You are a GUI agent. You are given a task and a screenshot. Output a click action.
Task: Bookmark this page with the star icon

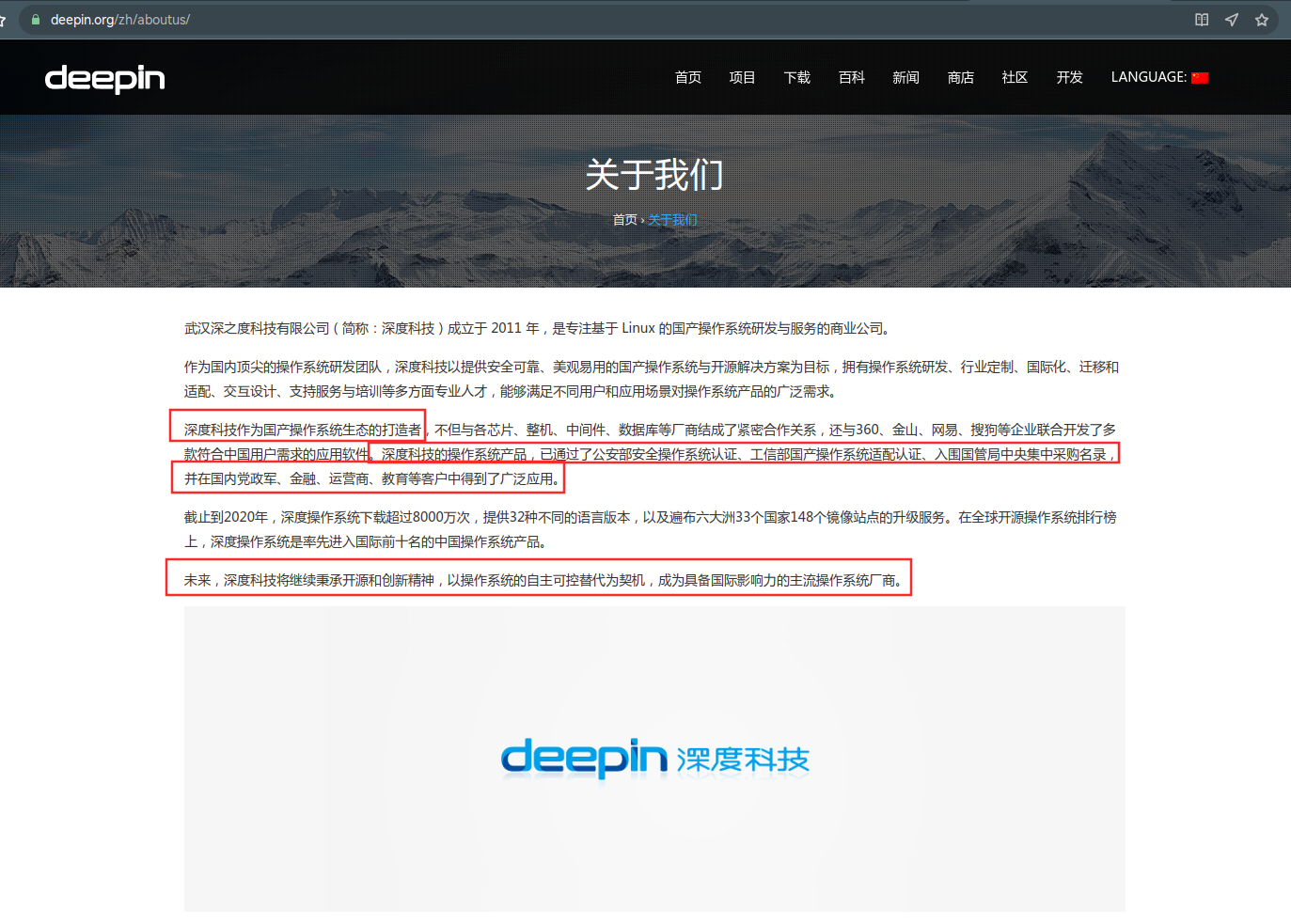(x=1262, y=20)
